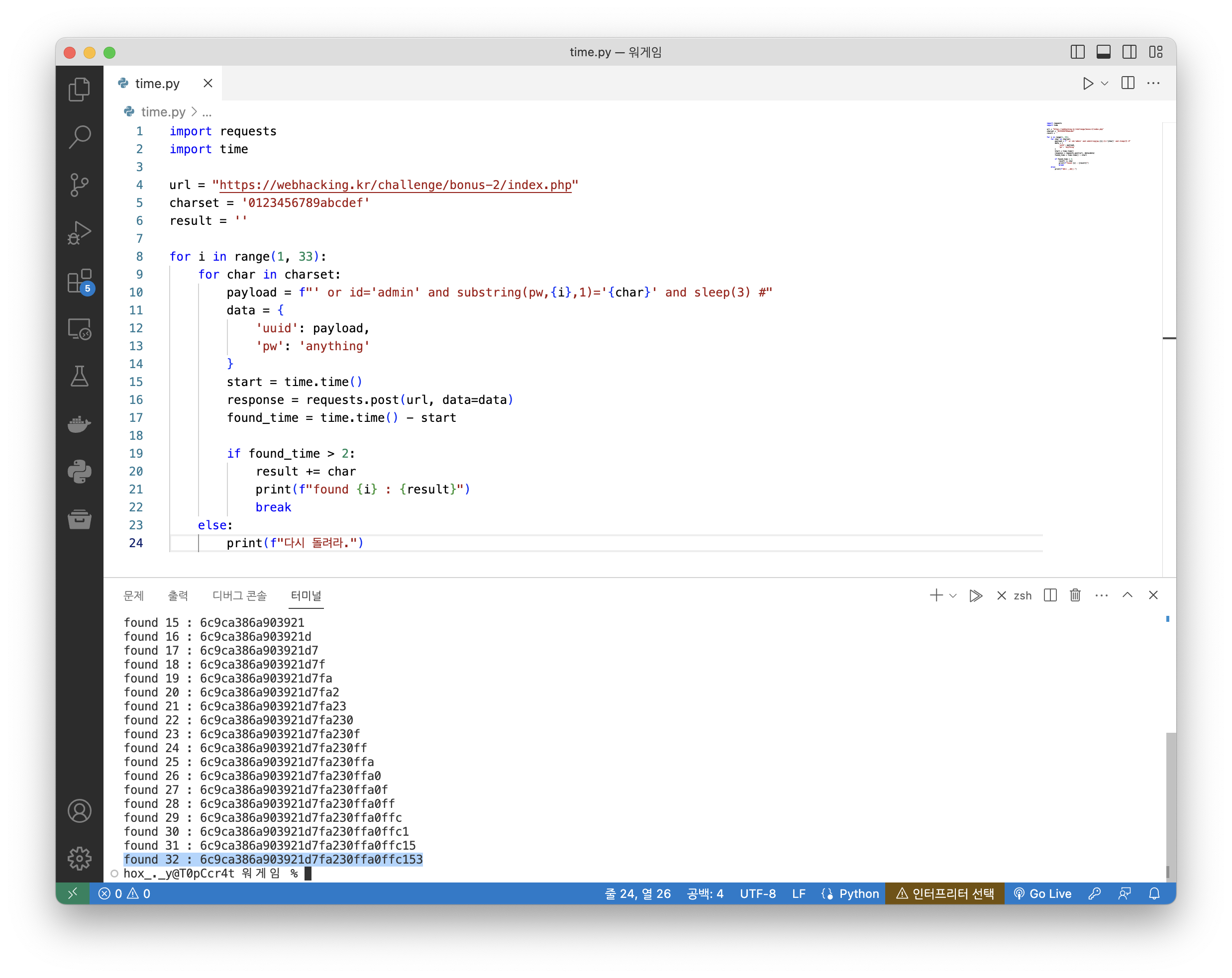Open new terminal profile dropdown arrow
This screenshot has width=1232, height=978.
point(952,596)
